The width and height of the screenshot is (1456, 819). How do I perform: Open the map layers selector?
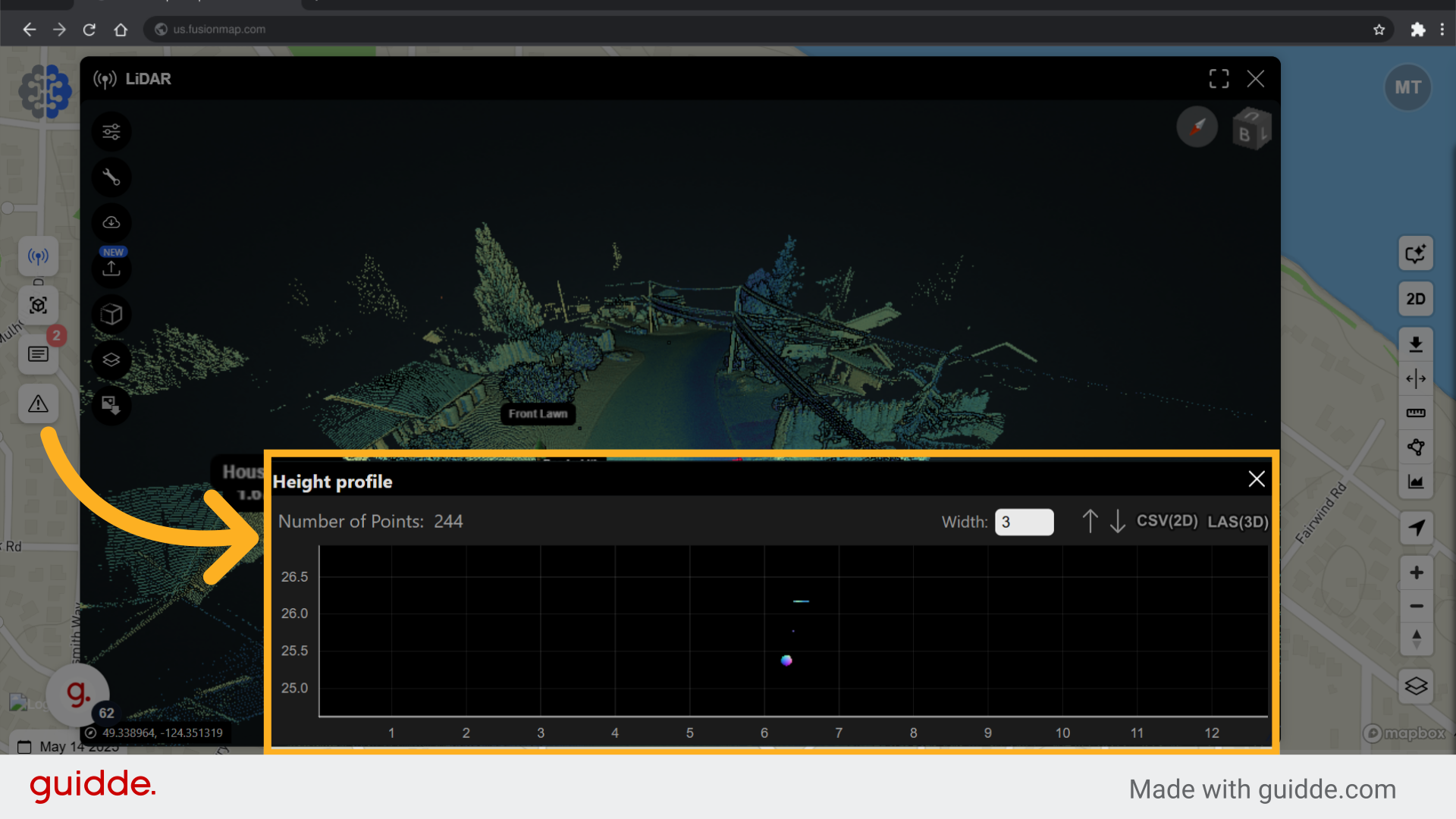1416,686
